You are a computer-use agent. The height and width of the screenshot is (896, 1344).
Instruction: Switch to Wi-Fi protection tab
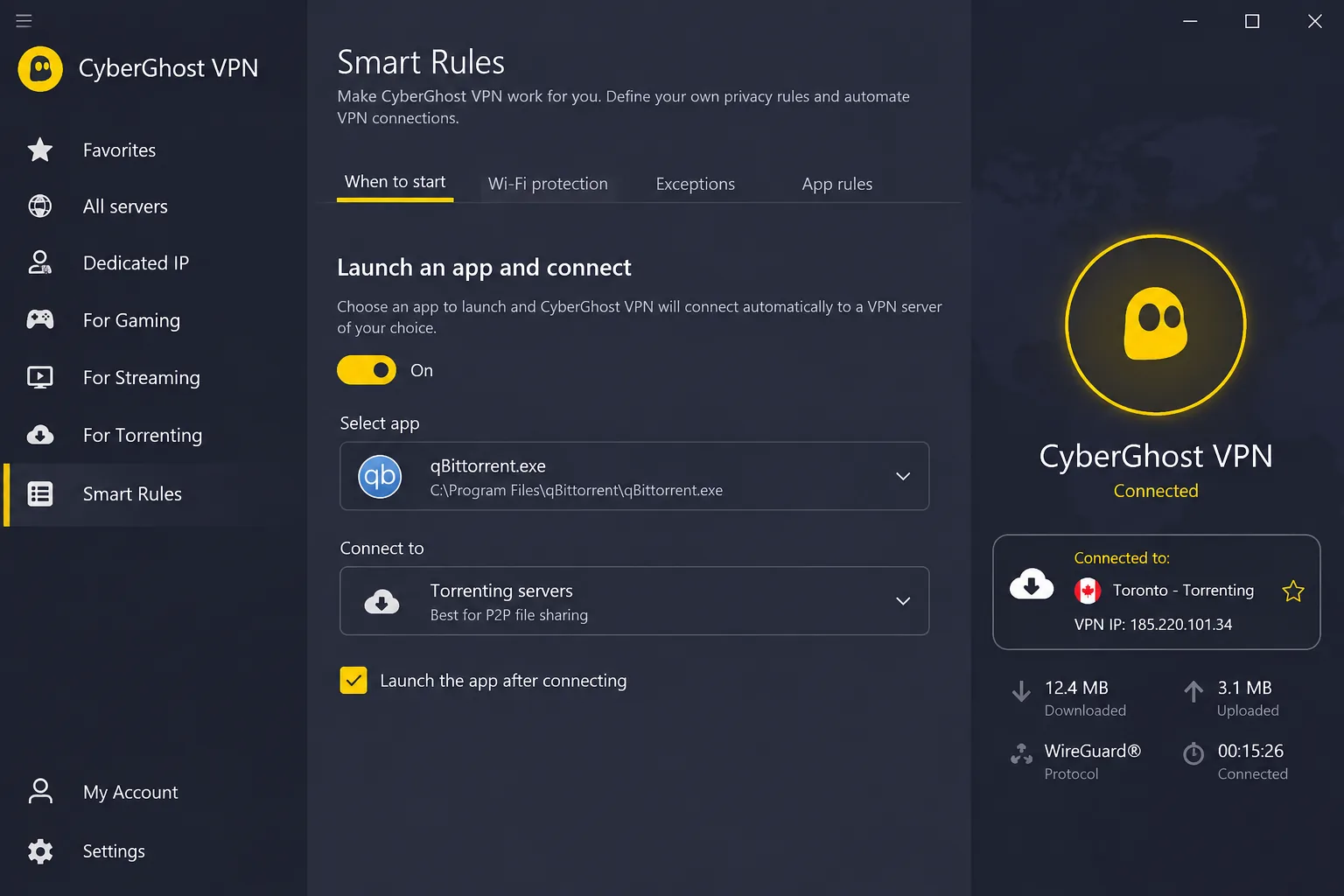click(x=548, y=184)
